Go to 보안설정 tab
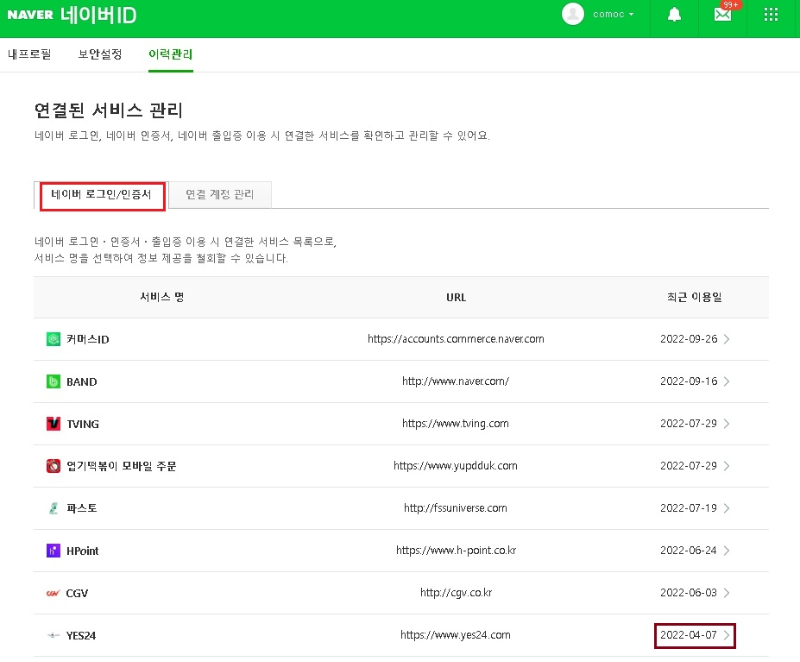This screenshot has width=800, height=662. (100, 54)
